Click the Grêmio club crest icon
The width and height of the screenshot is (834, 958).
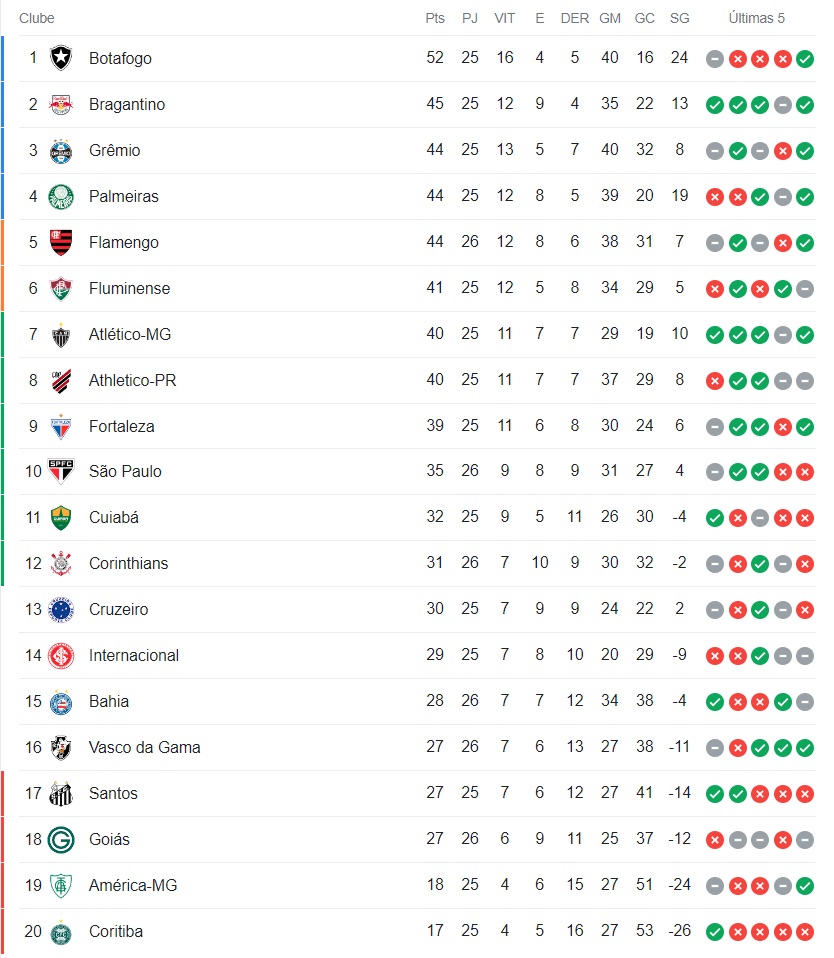(61, 150)
